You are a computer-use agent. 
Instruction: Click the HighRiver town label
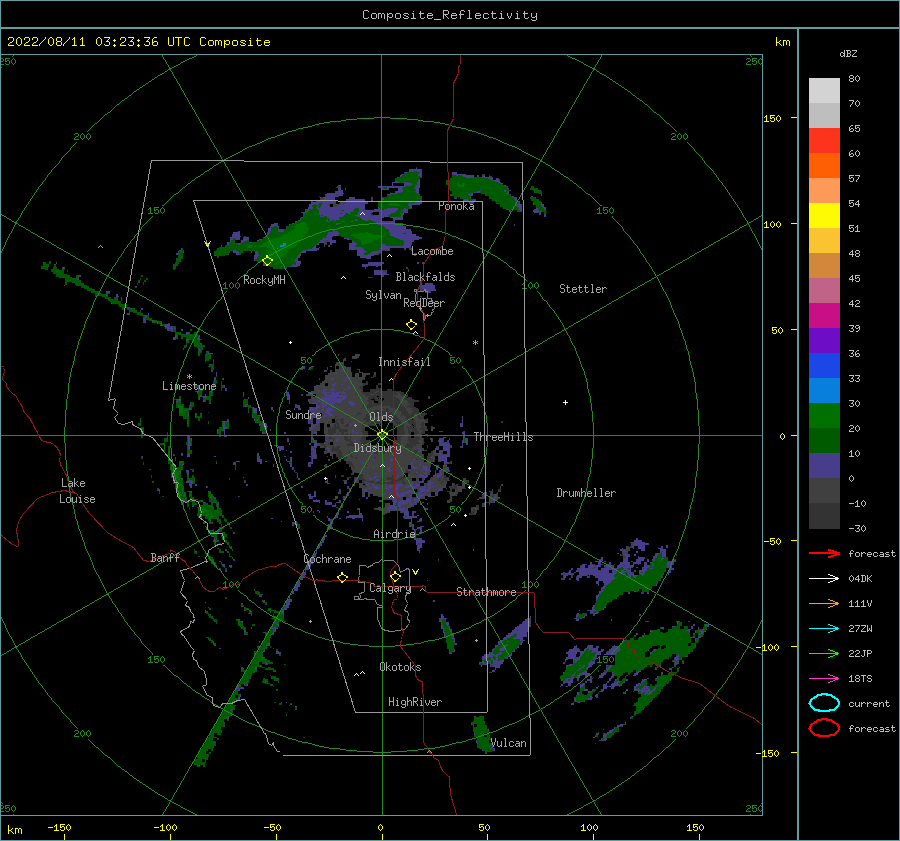tap(415, 702)
